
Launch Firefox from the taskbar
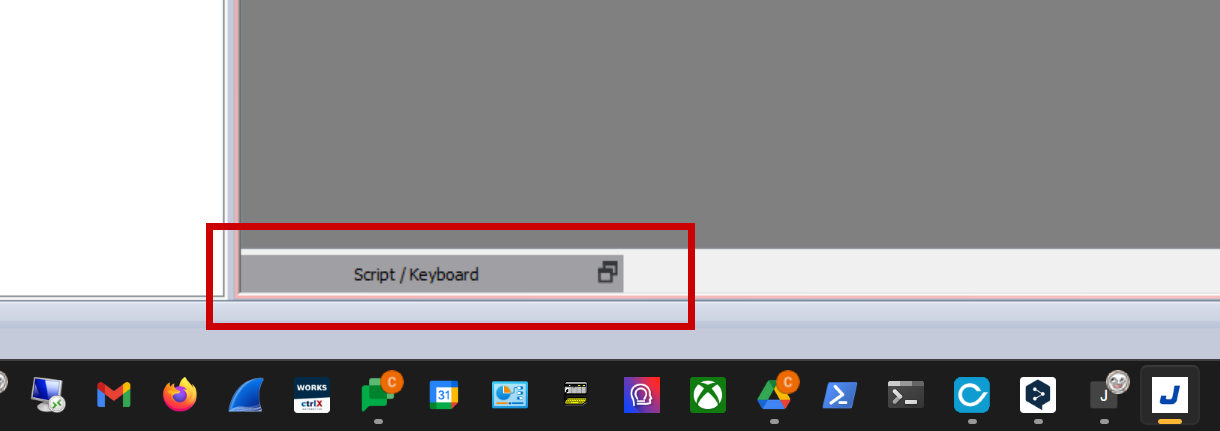(180, 395)
